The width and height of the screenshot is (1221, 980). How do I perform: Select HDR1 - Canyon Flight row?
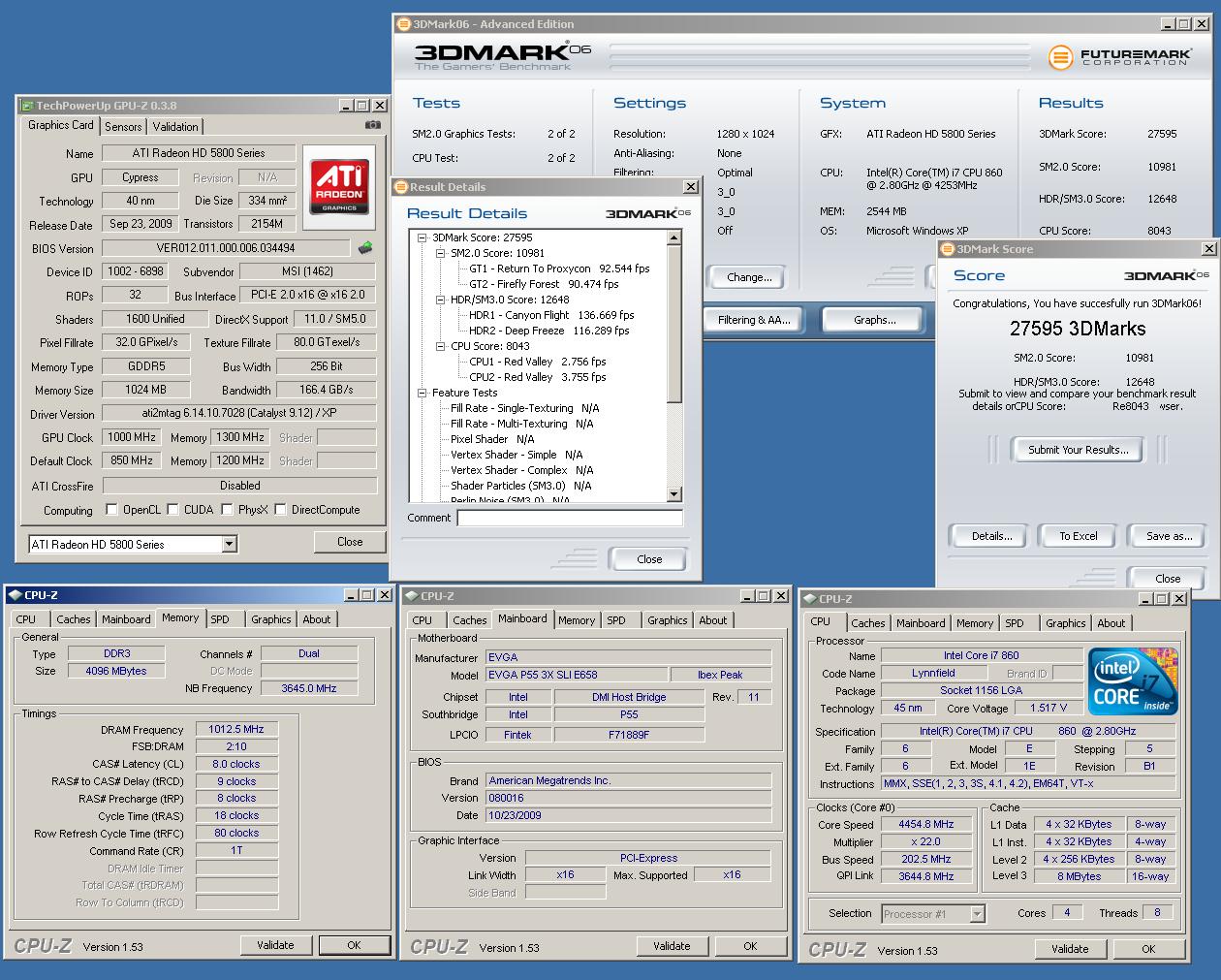[551, 315]
